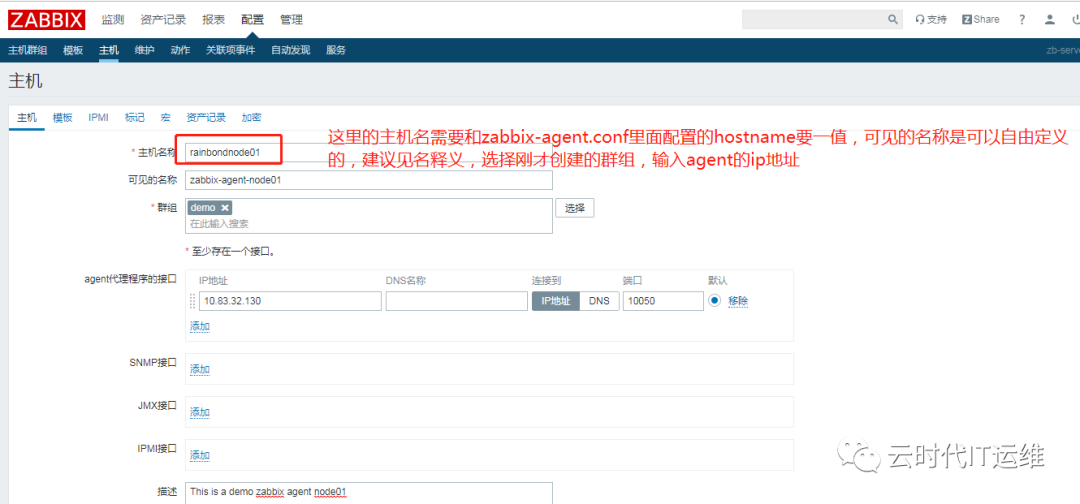Open the user profile icon
This screenshot has width=1080, height=504.
1050,19
